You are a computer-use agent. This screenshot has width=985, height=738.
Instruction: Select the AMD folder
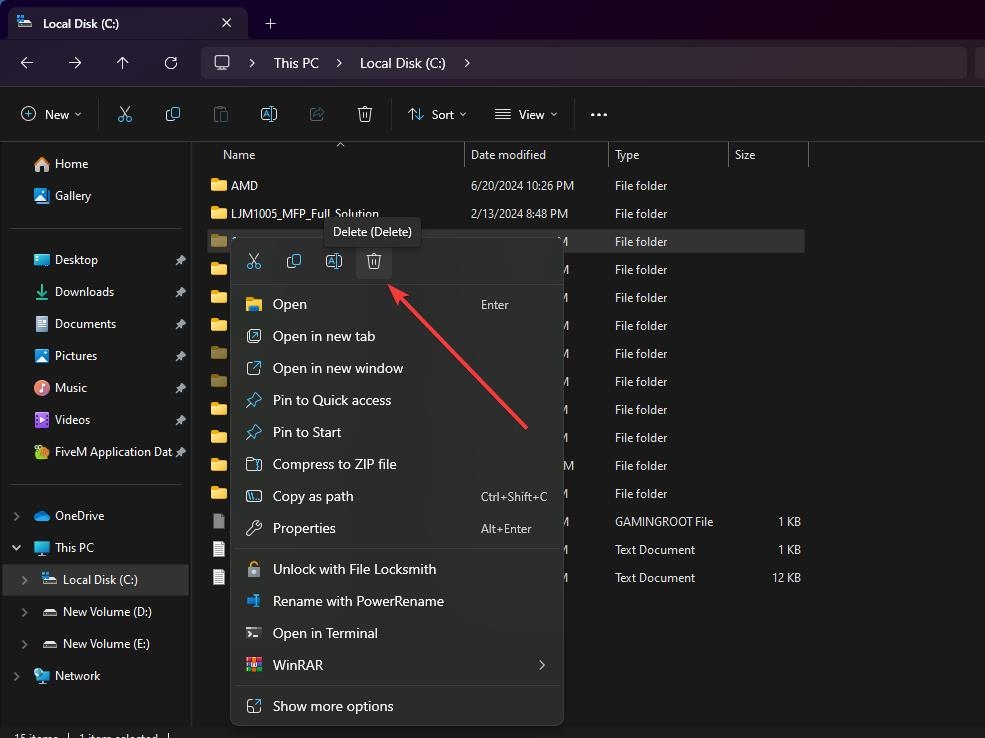point(506,186)
